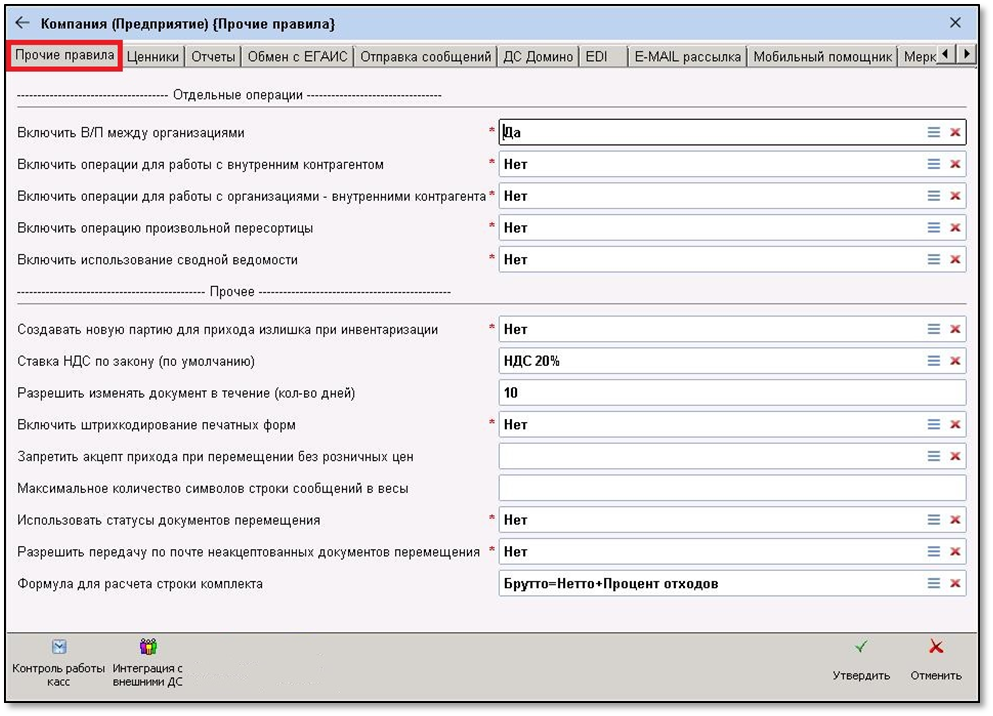Click the back arrow in title bar

click(22, 22)
